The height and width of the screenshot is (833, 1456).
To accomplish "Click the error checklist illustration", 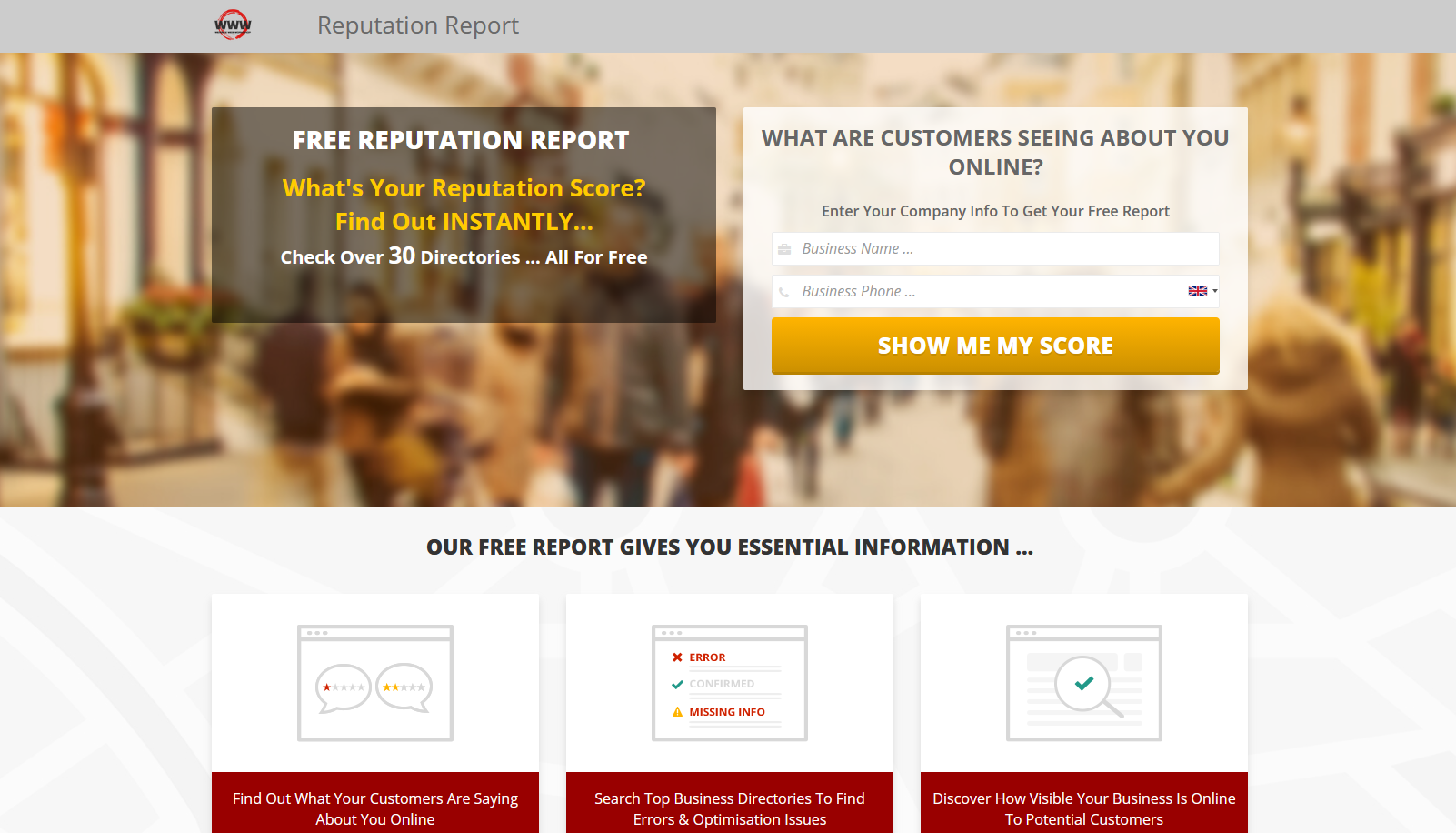I will (x=730, y=683).
